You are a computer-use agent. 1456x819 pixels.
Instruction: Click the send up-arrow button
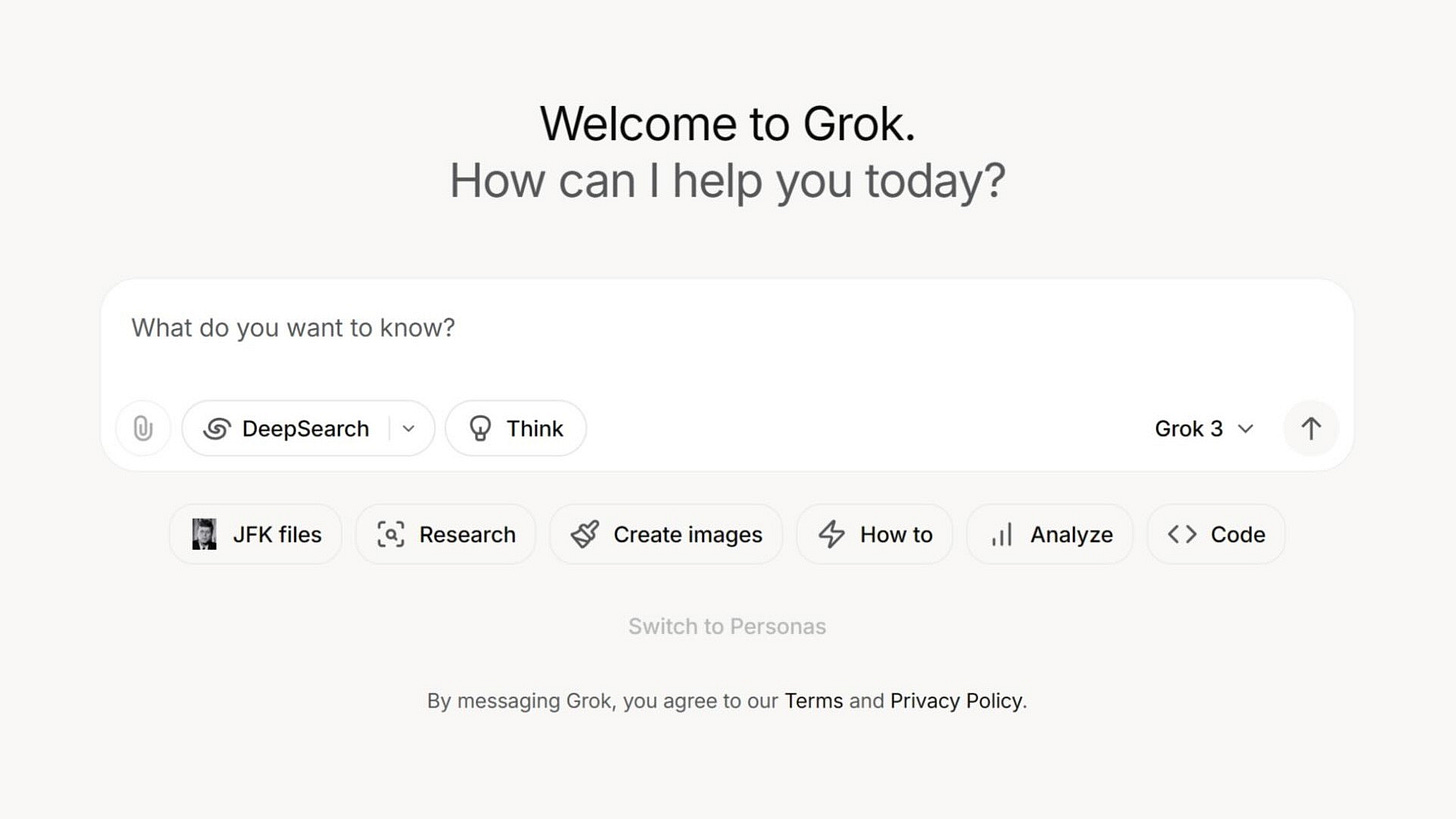click(1311, 428)
